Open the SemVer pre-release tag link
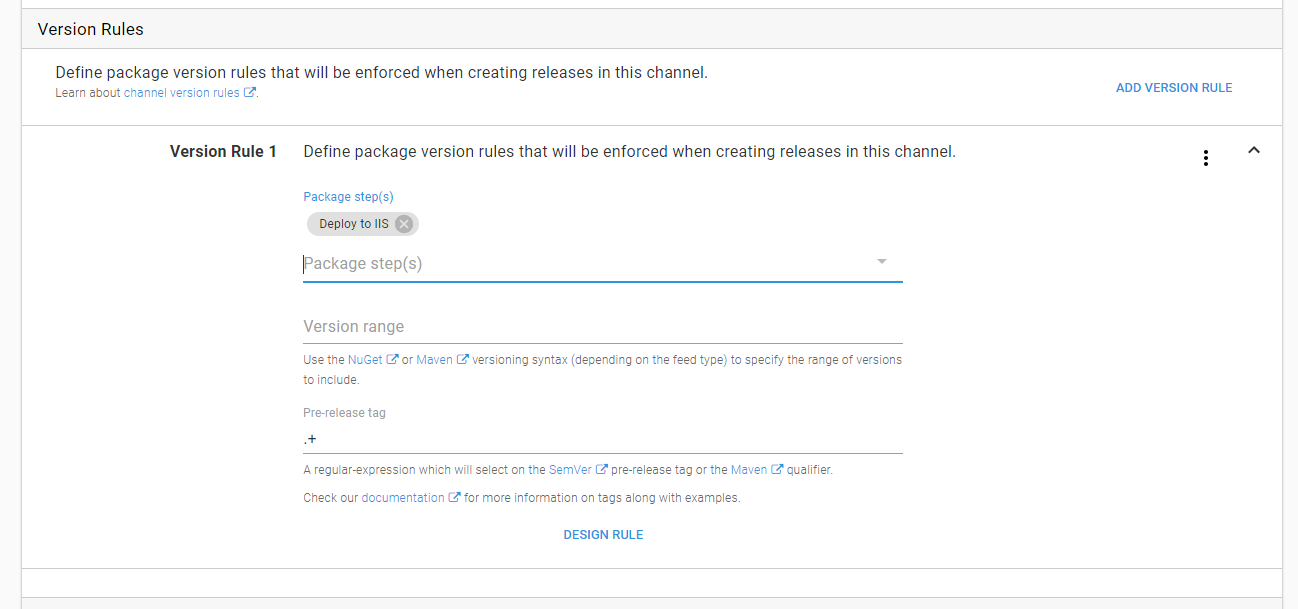1298x609 pixels. point(570,470)
